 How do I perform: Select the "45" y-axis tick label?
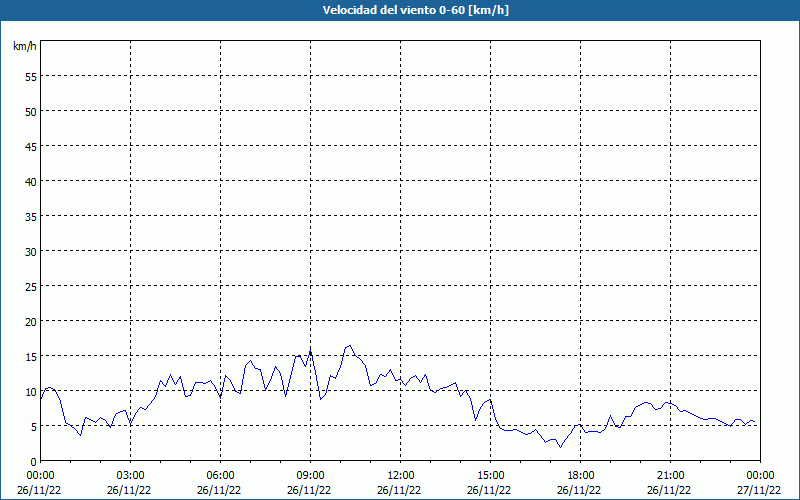[31, 146]
